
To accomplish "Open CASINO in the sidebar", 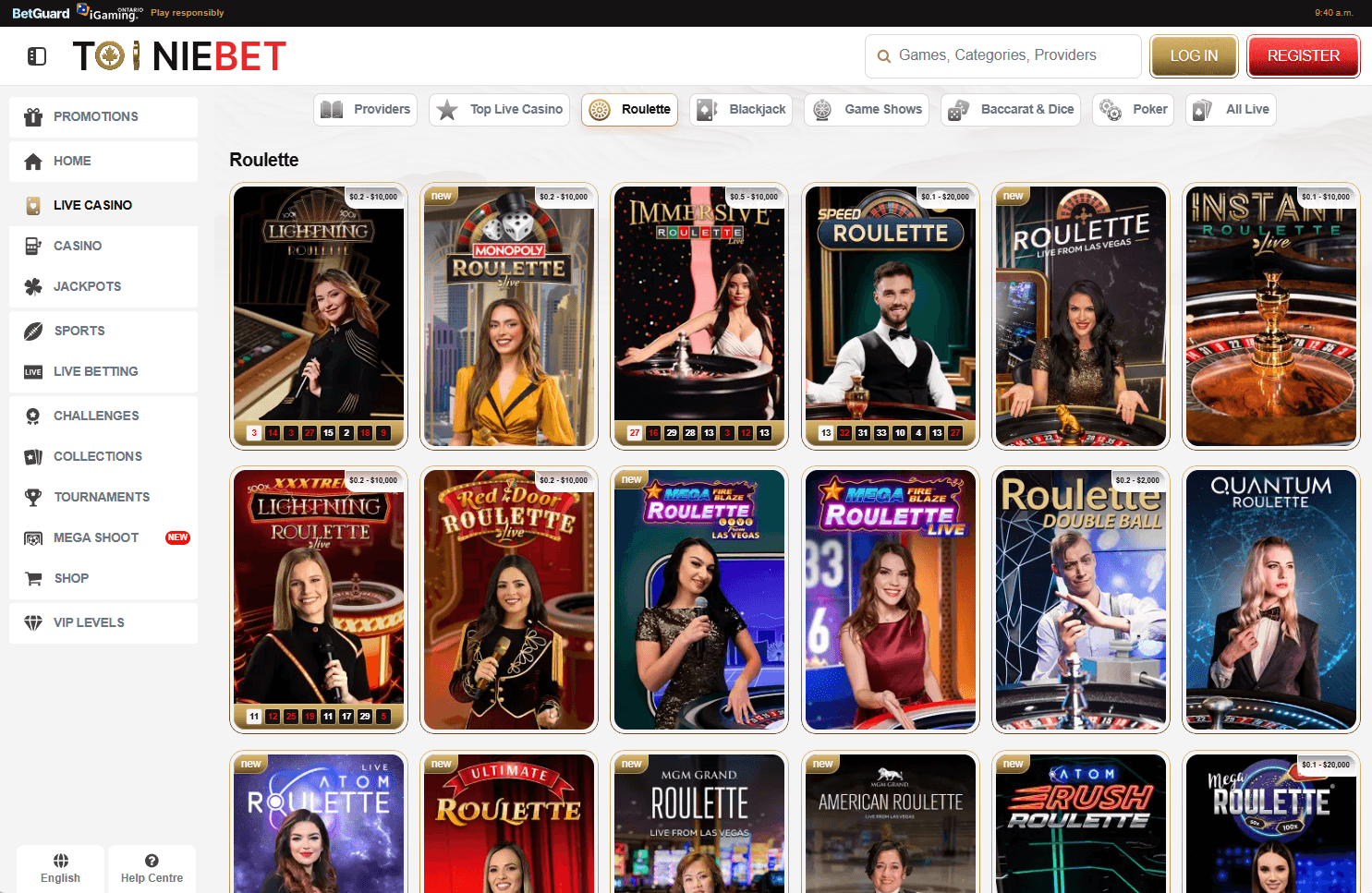I will pyautogui.click(x=103, y=246).
